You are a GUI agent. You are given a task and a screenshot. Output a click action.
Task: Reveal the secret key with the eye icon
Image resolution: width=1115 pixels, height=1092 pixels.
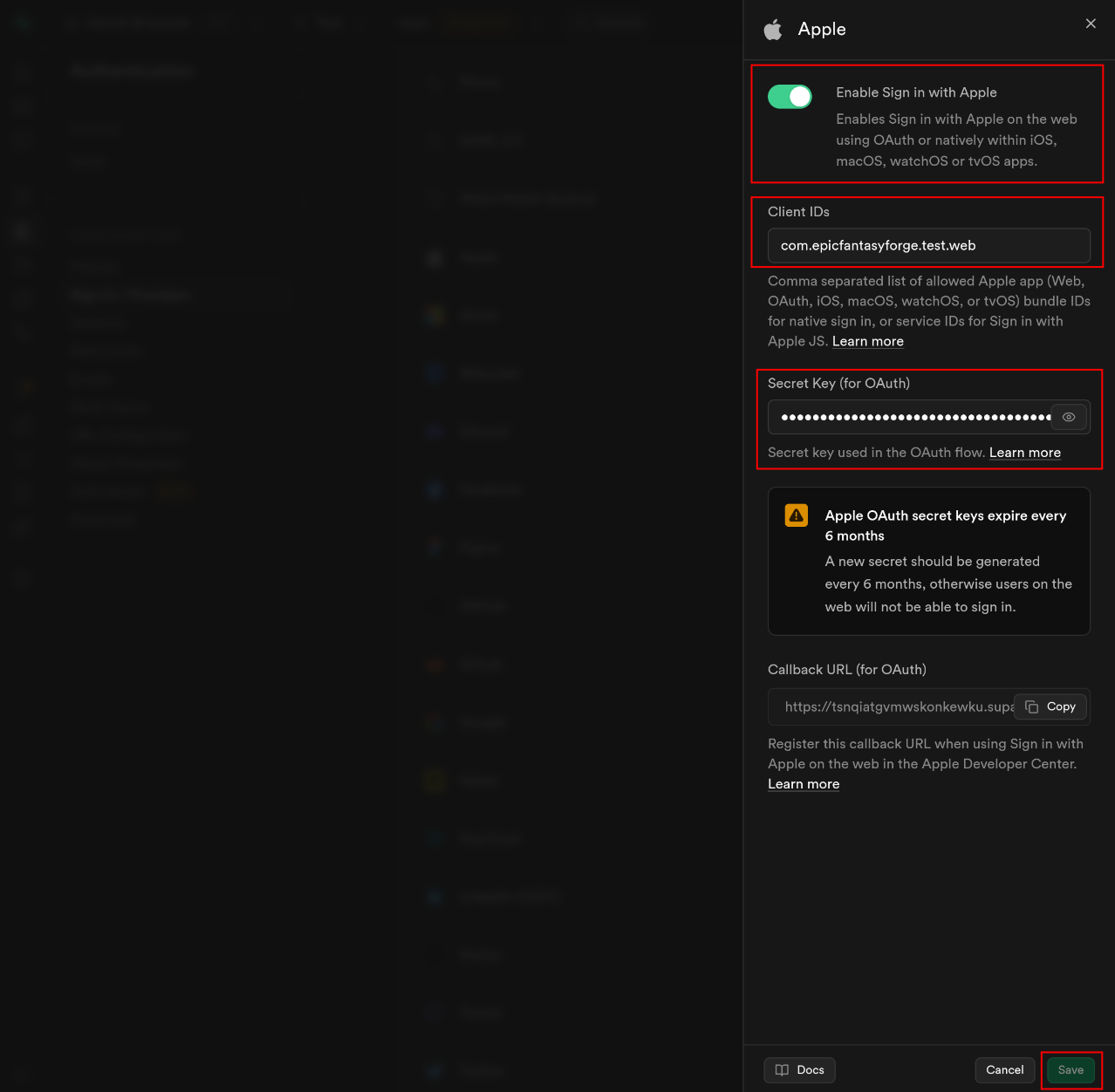[1069, 417]
